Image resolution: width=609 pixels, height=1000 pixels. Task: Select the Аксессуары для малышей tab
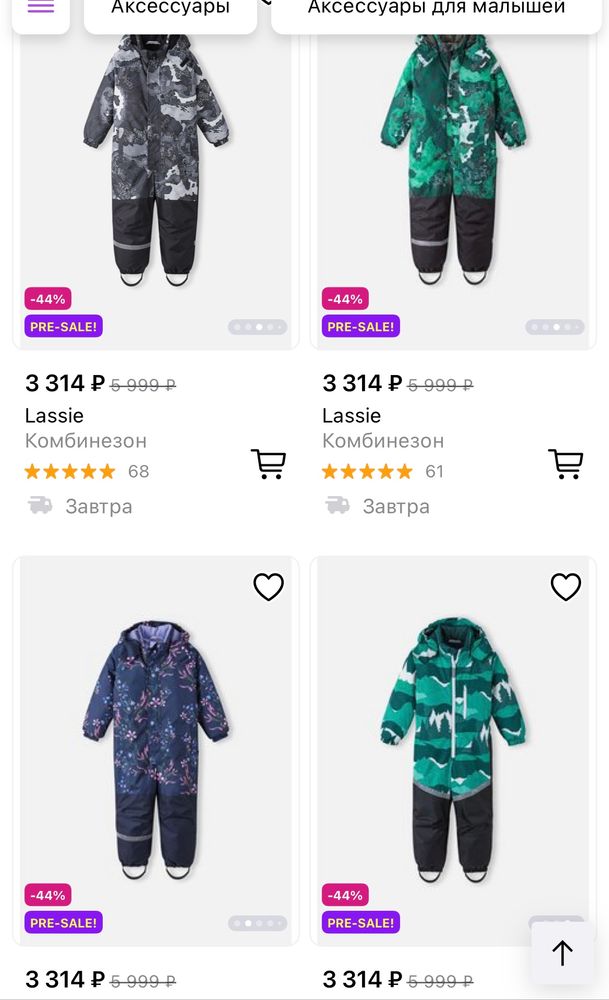click(x=436, y=10)
